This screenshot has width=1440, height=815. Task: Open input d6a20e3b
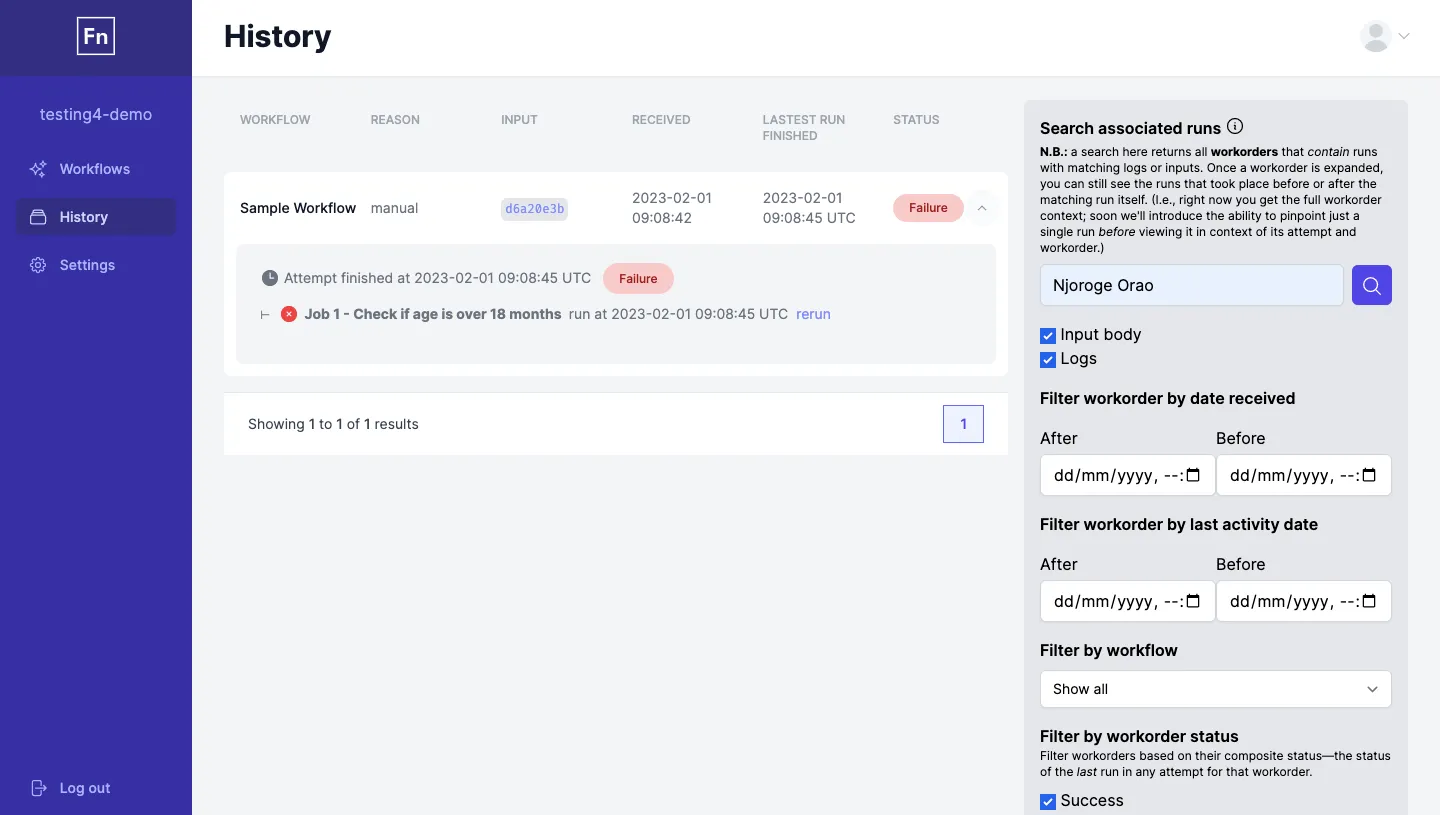(x=534, y=209)
